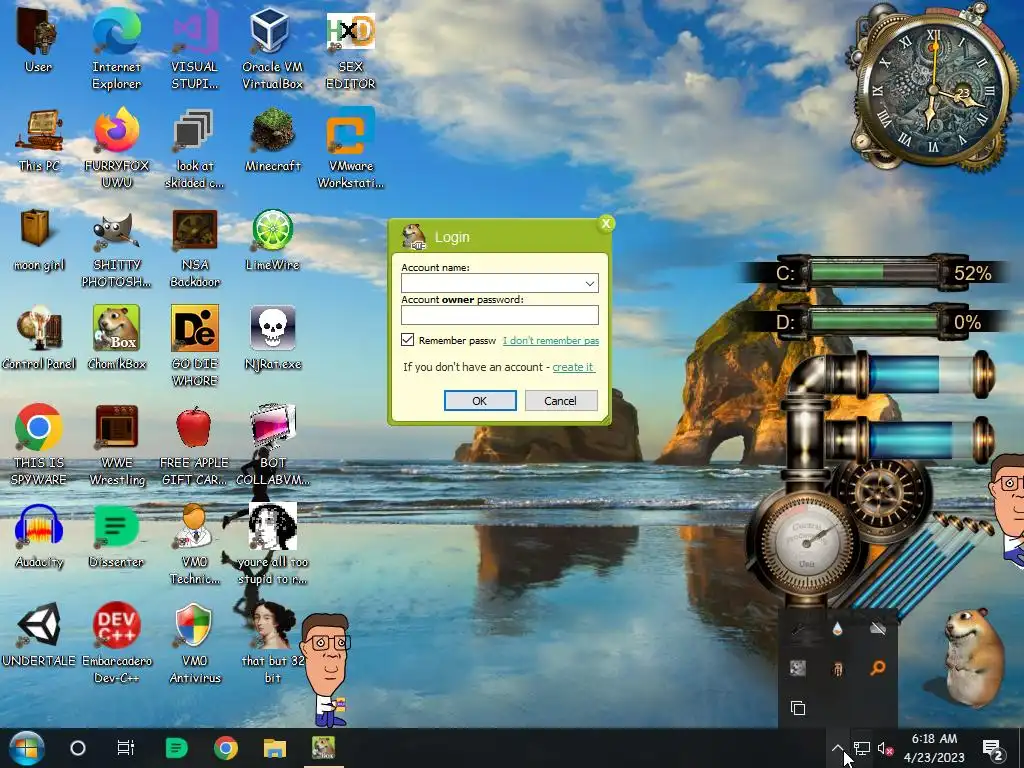Click the muted speaker volume icon
The image size is (1024, 768).
tap(886, 748)
